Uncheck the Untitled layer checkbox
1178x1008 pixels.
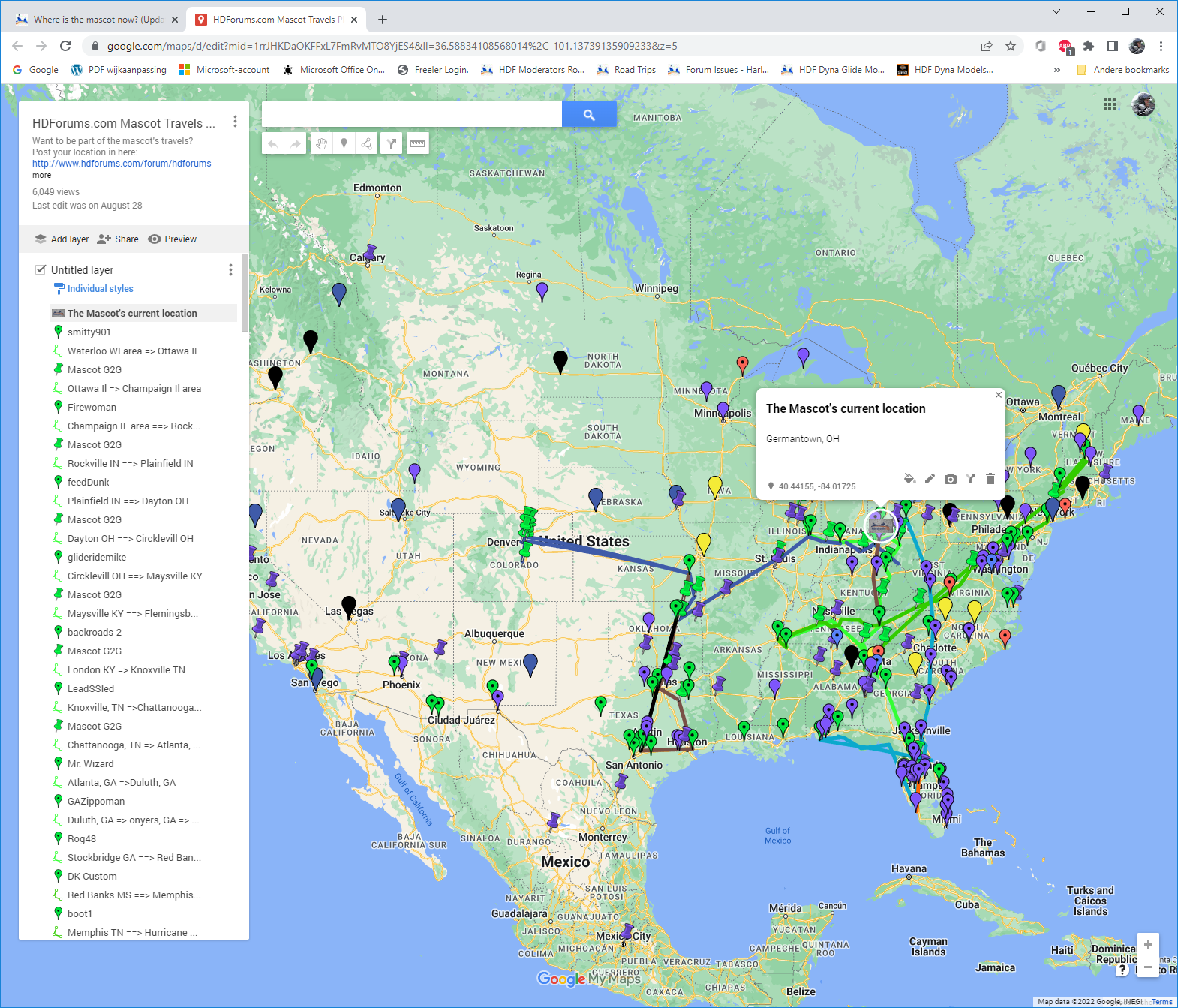tap(41, 269)
